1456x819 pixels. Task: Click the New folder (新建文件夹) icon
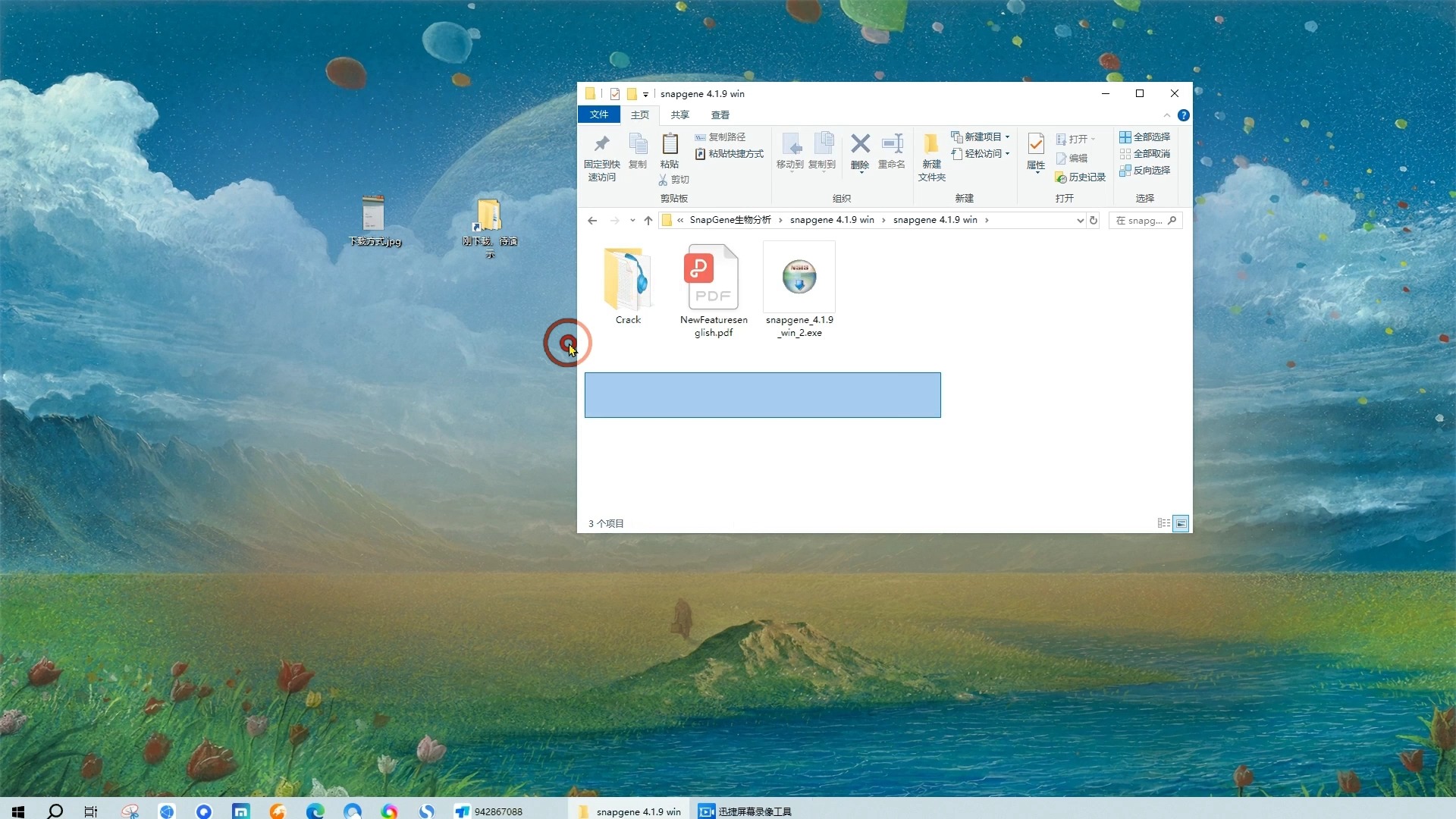click(x=931, y=144)
